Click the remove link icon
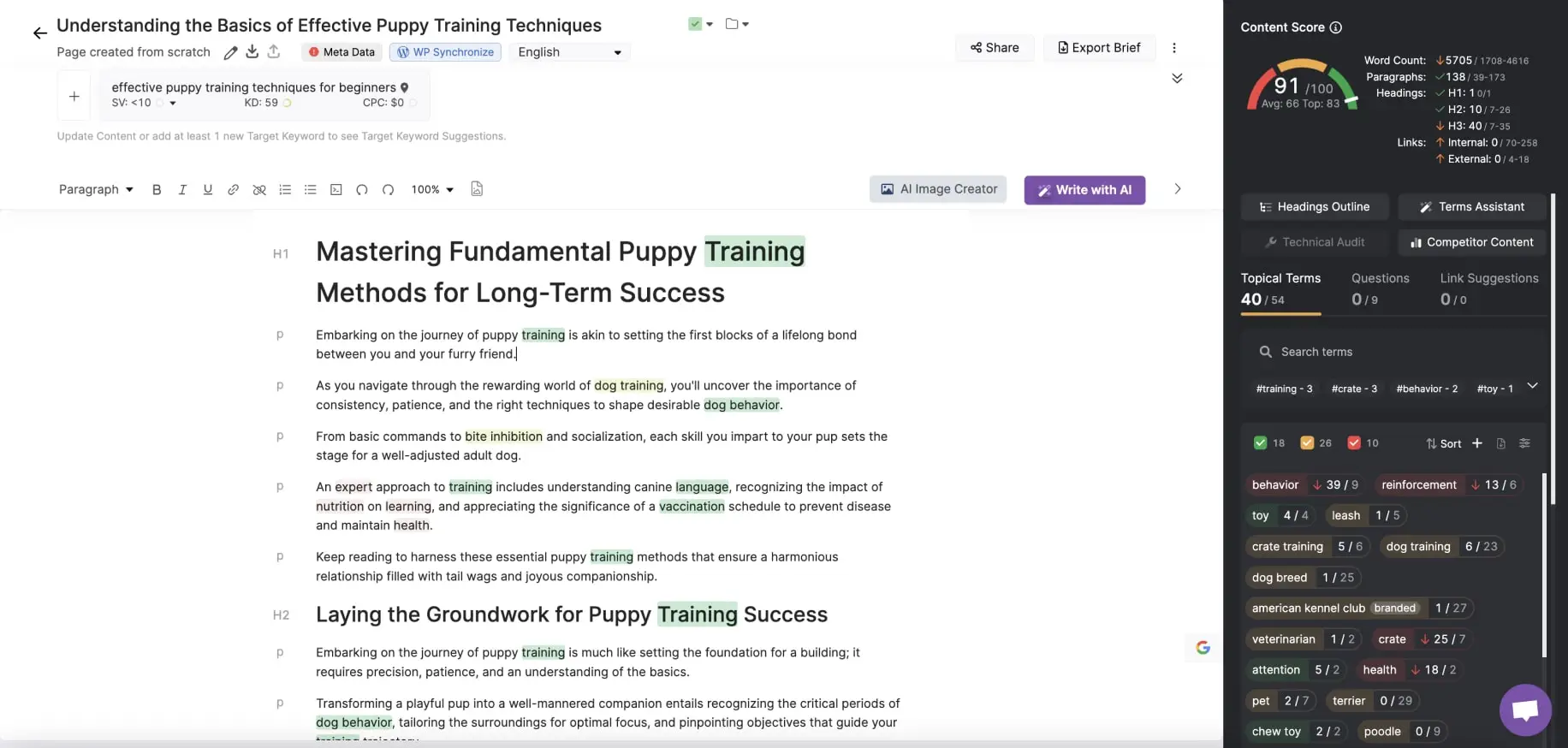The width and height of the screenshot is (1568, 748). (x=259, y=190)
